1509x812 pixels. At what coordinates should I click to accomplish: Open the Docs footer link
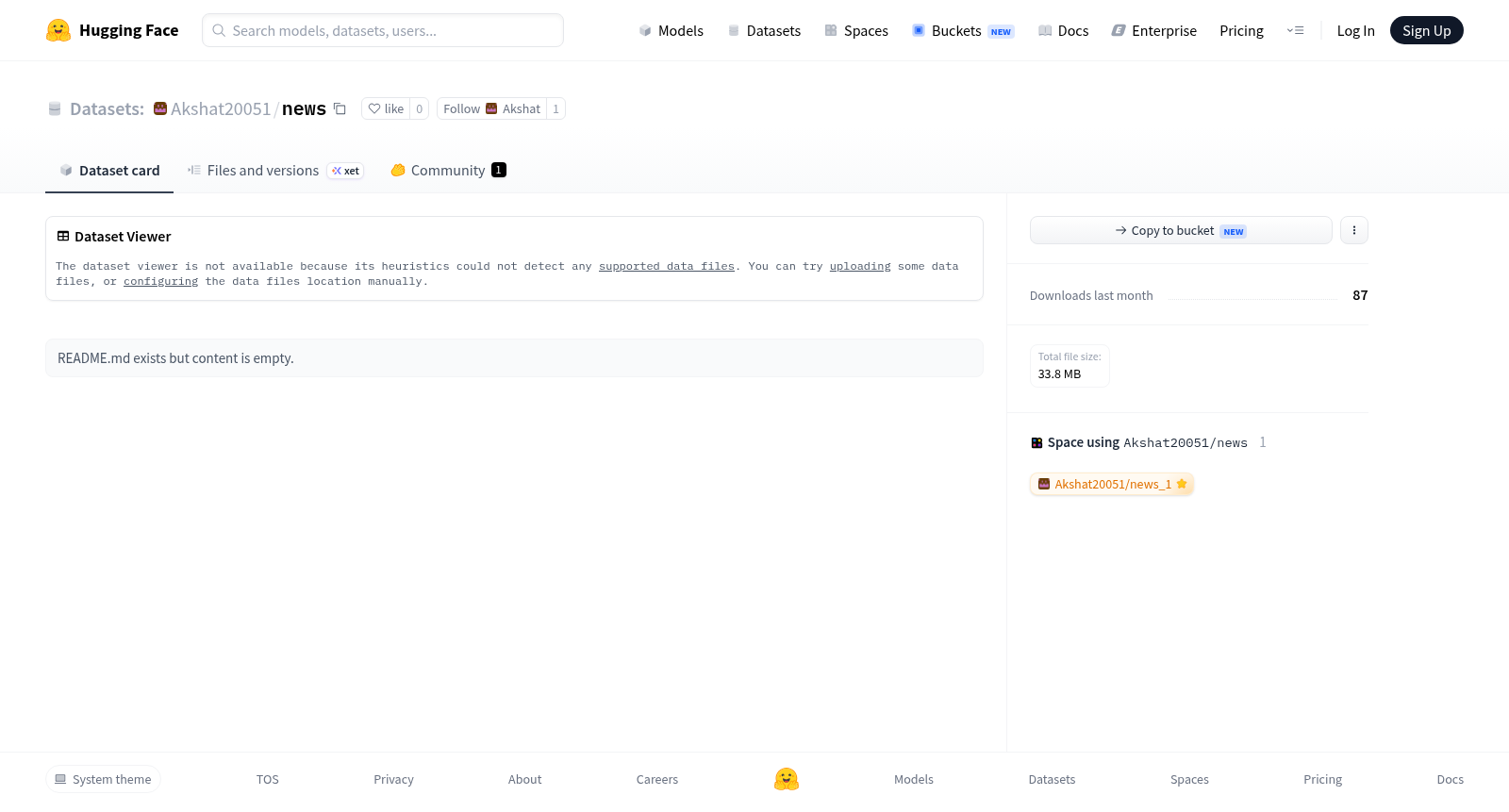tap(1450, 779)
